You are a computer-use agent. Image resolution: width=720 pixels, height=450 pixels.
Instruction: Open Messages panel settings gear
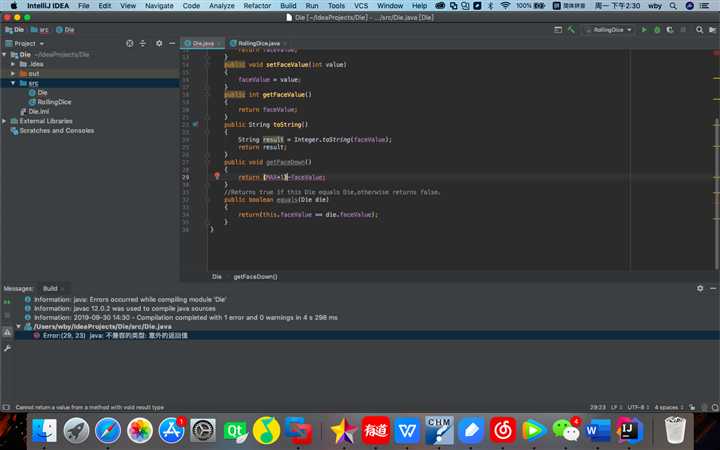(700, 288)
